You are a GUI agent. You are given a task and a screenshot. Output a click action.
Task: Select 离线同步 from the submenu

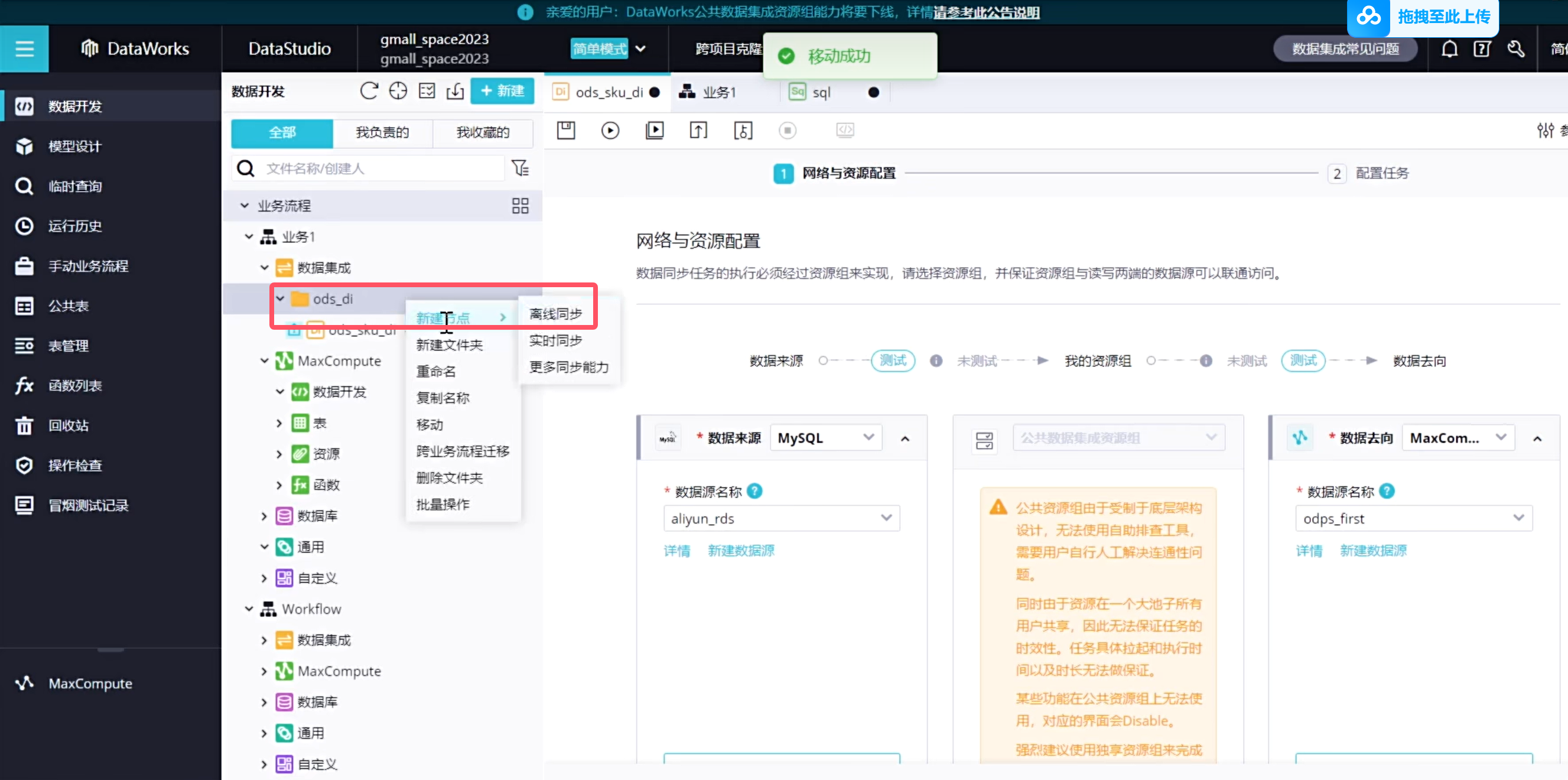tap(555, 314)
